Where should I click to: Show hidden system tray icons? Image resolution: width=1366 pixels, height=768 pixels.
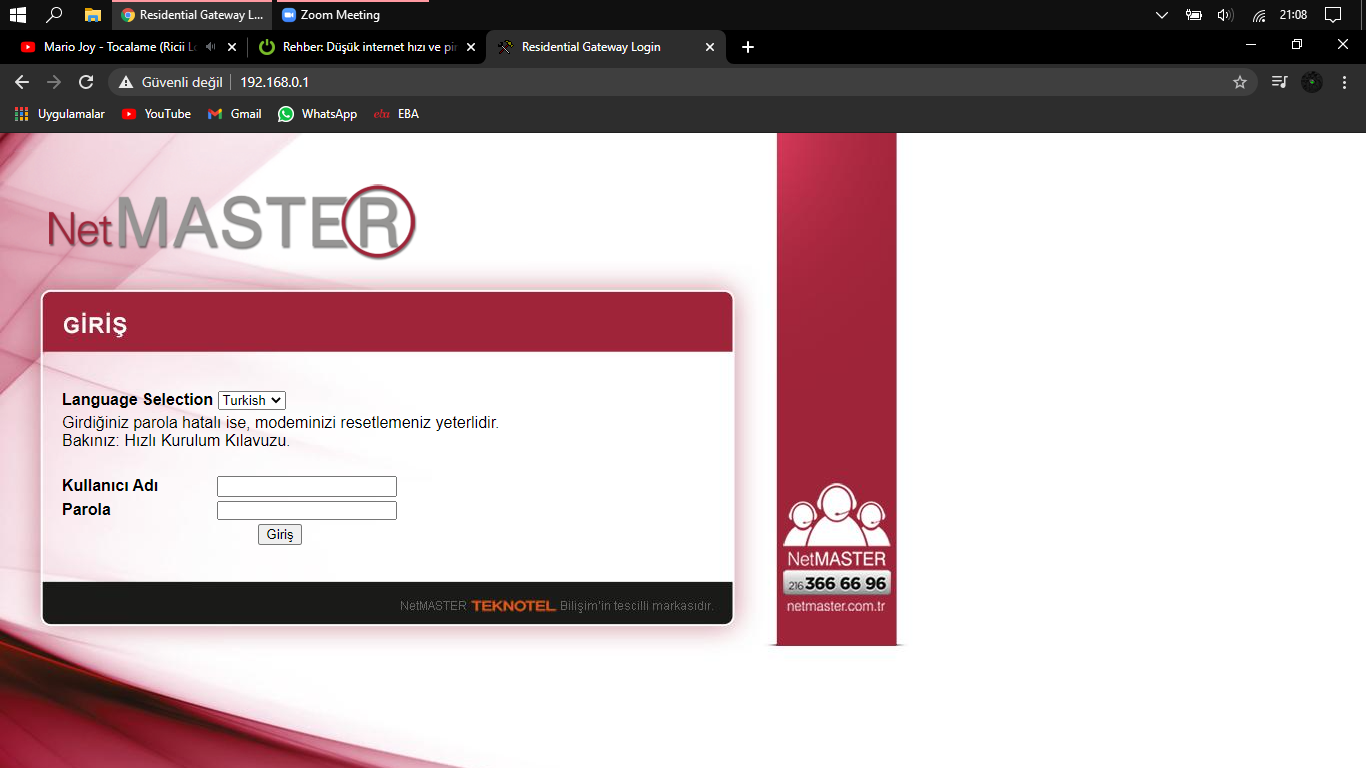1161,15
